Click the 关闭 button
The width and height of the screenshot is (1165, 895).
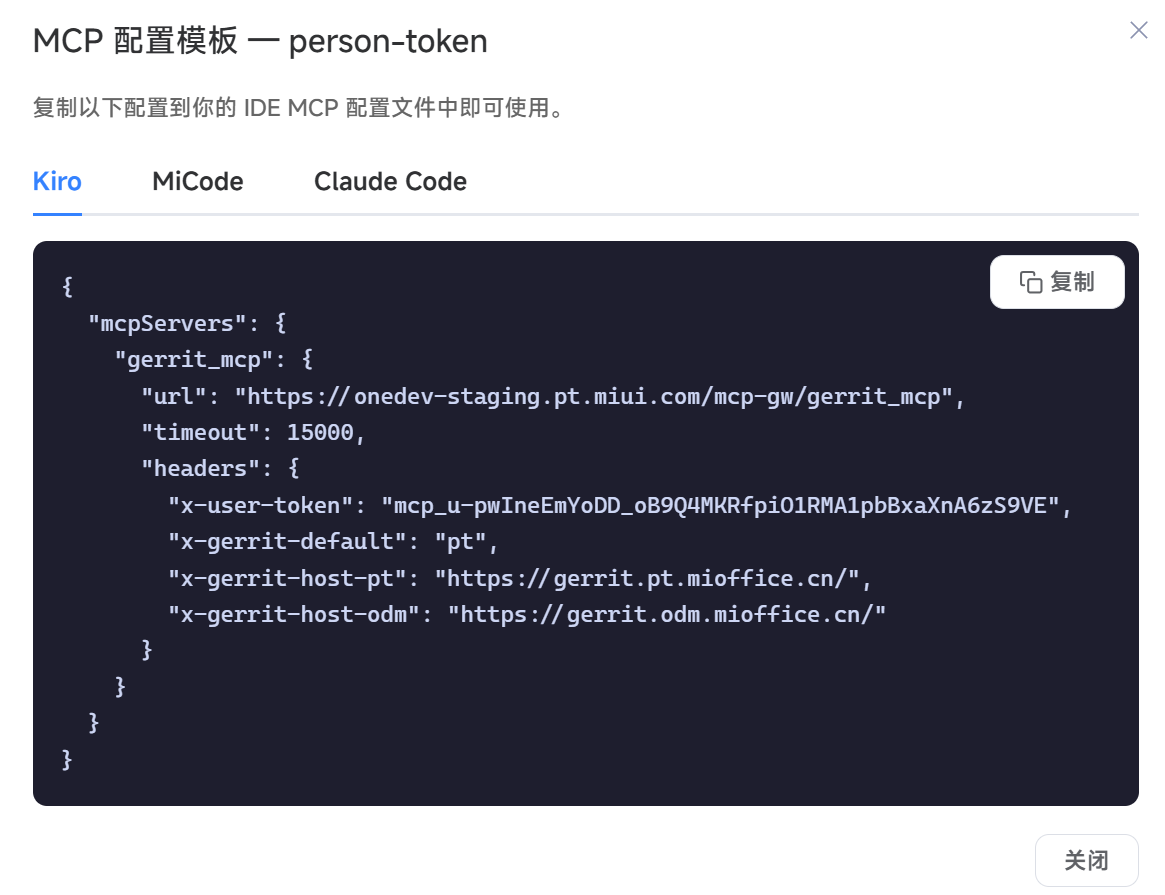tap(1086, 860)
